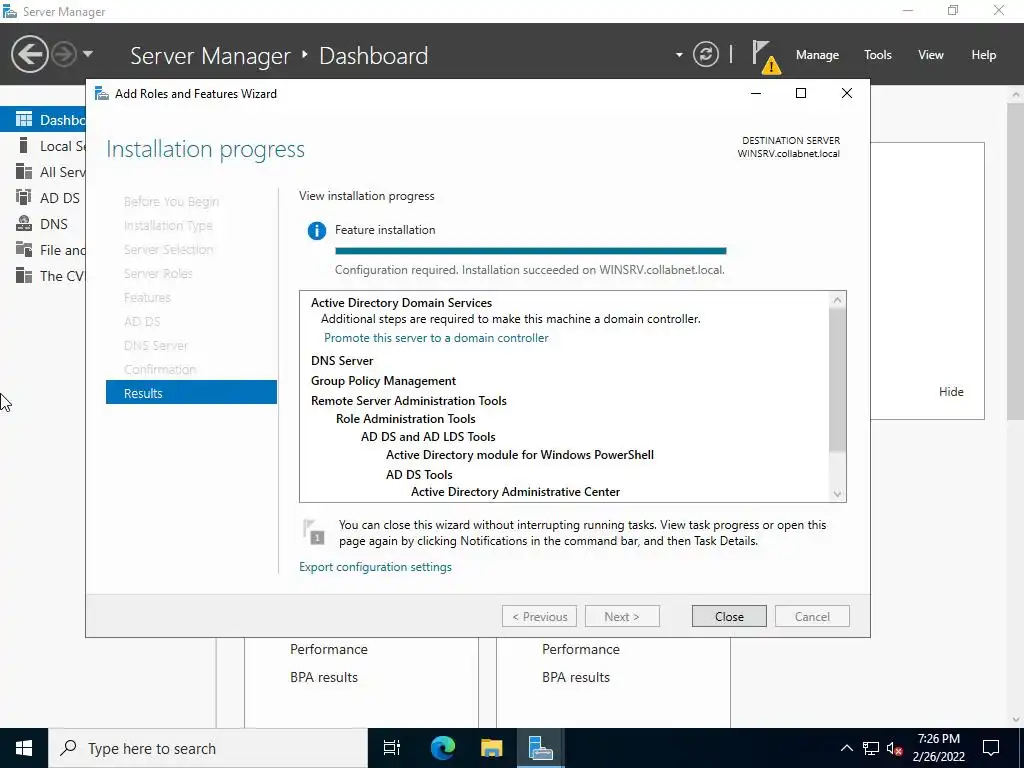Image resolution: width=1024 pixels, height=768 pixels.
Task: Go back with Server Manager back arrow
Action: [29, 55]
